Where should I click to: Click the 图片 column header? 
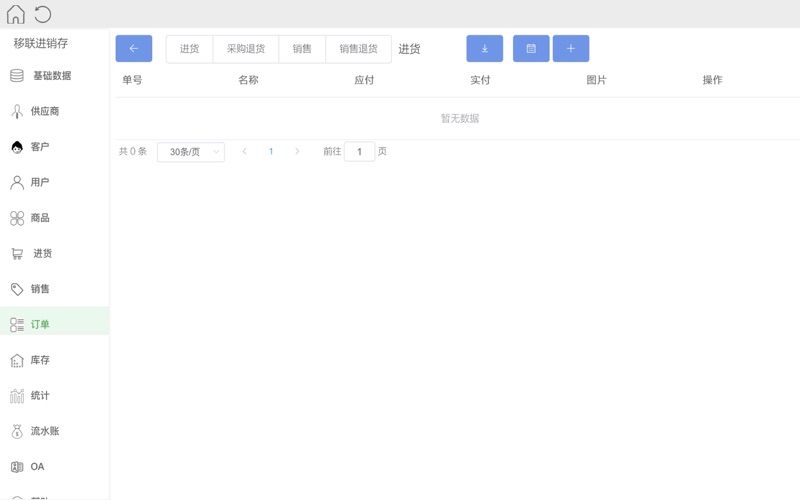click(596, 80)
